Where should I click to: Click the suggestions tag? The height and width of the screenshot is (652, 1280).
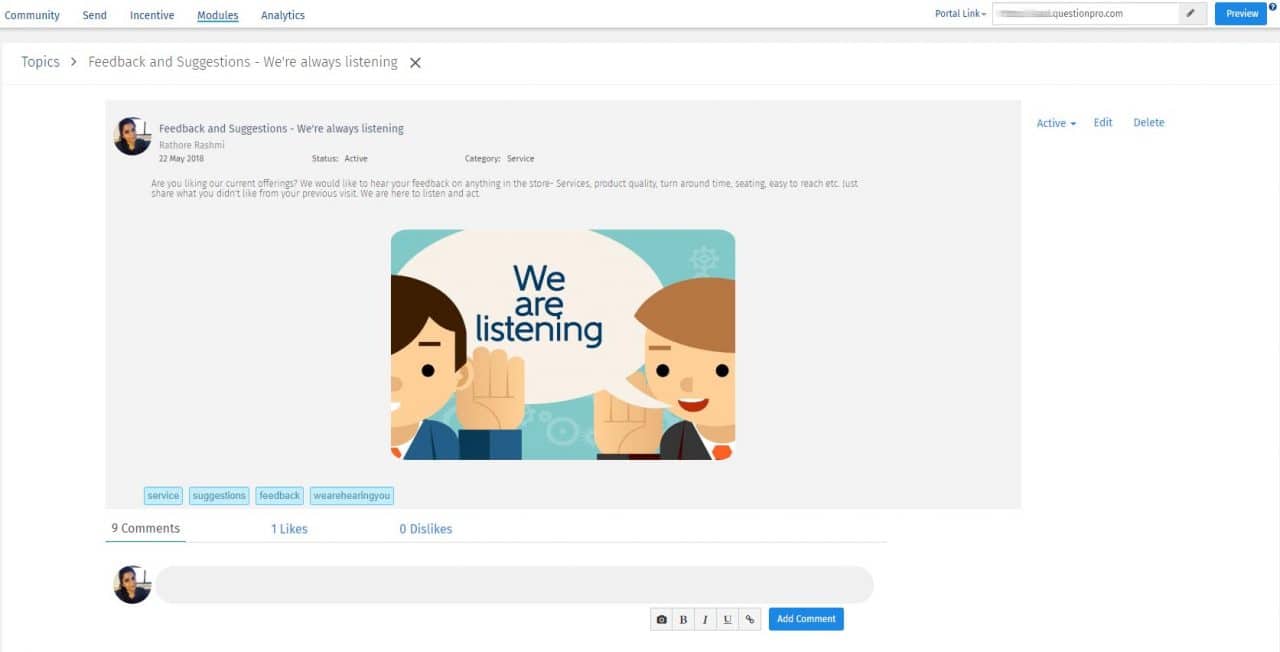pos(219,495)
